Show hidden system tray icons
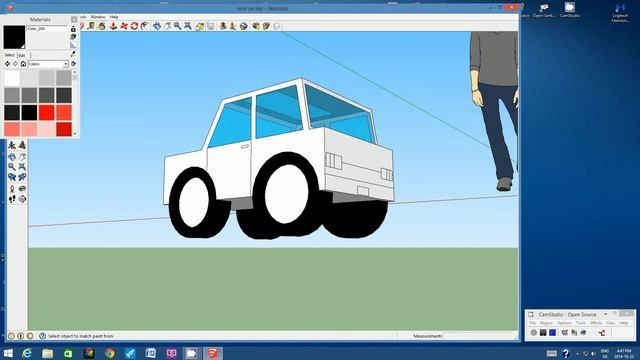Image resolution: width=640 pixels, height=360 pixels. [x=577, y=353]
